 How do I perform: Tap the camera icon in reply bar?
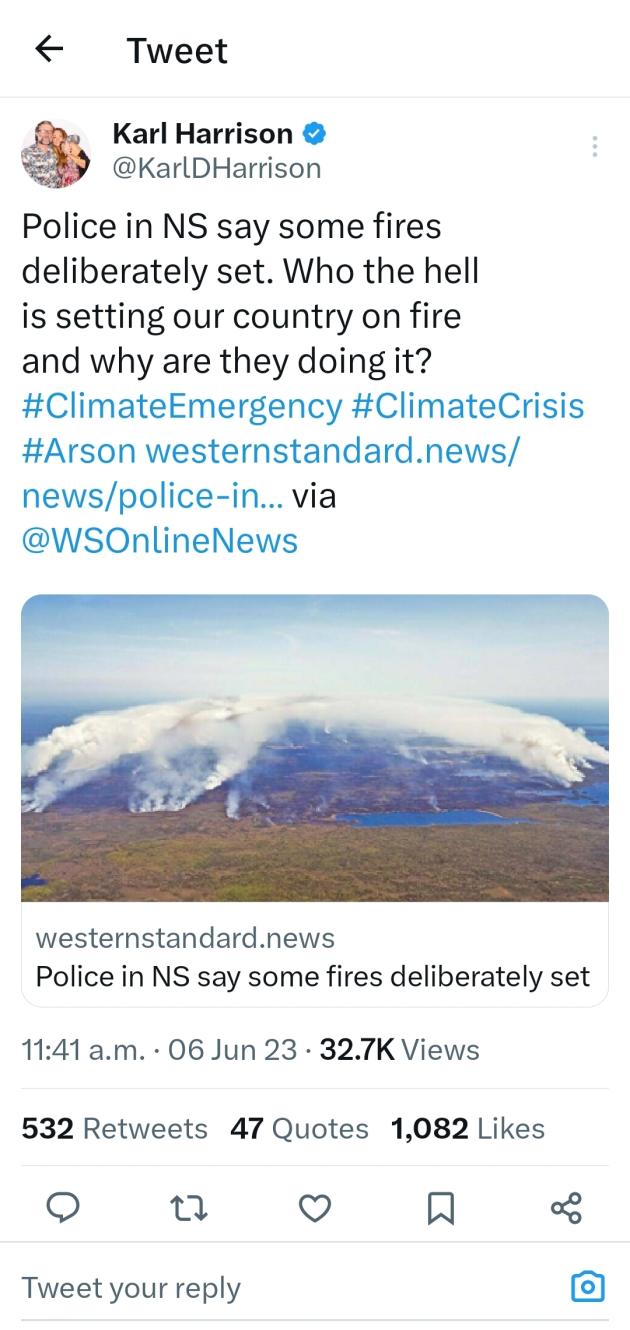[x=587, y=1287]
